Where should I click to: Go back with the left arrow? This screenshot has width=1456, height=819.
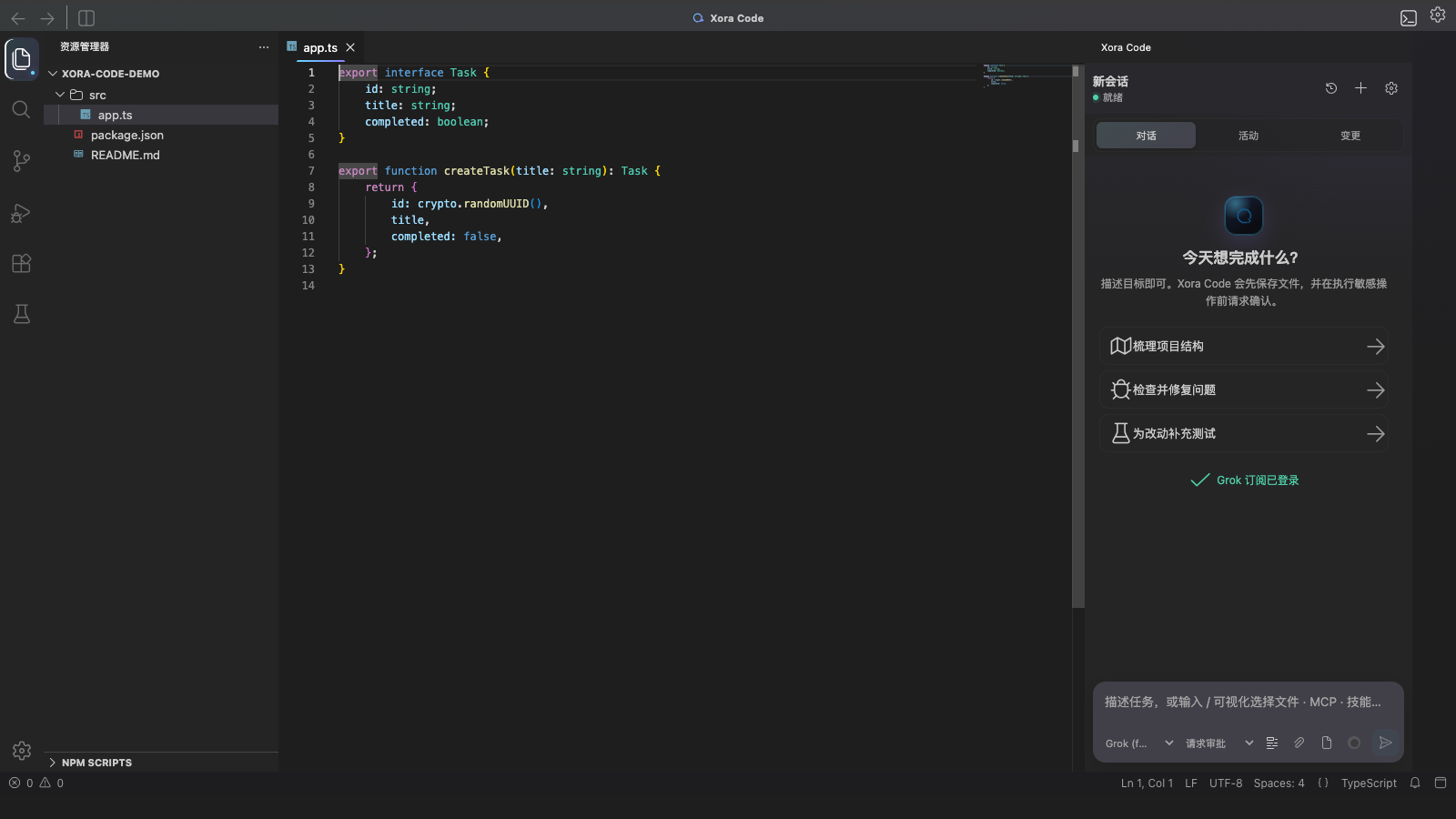18,18
